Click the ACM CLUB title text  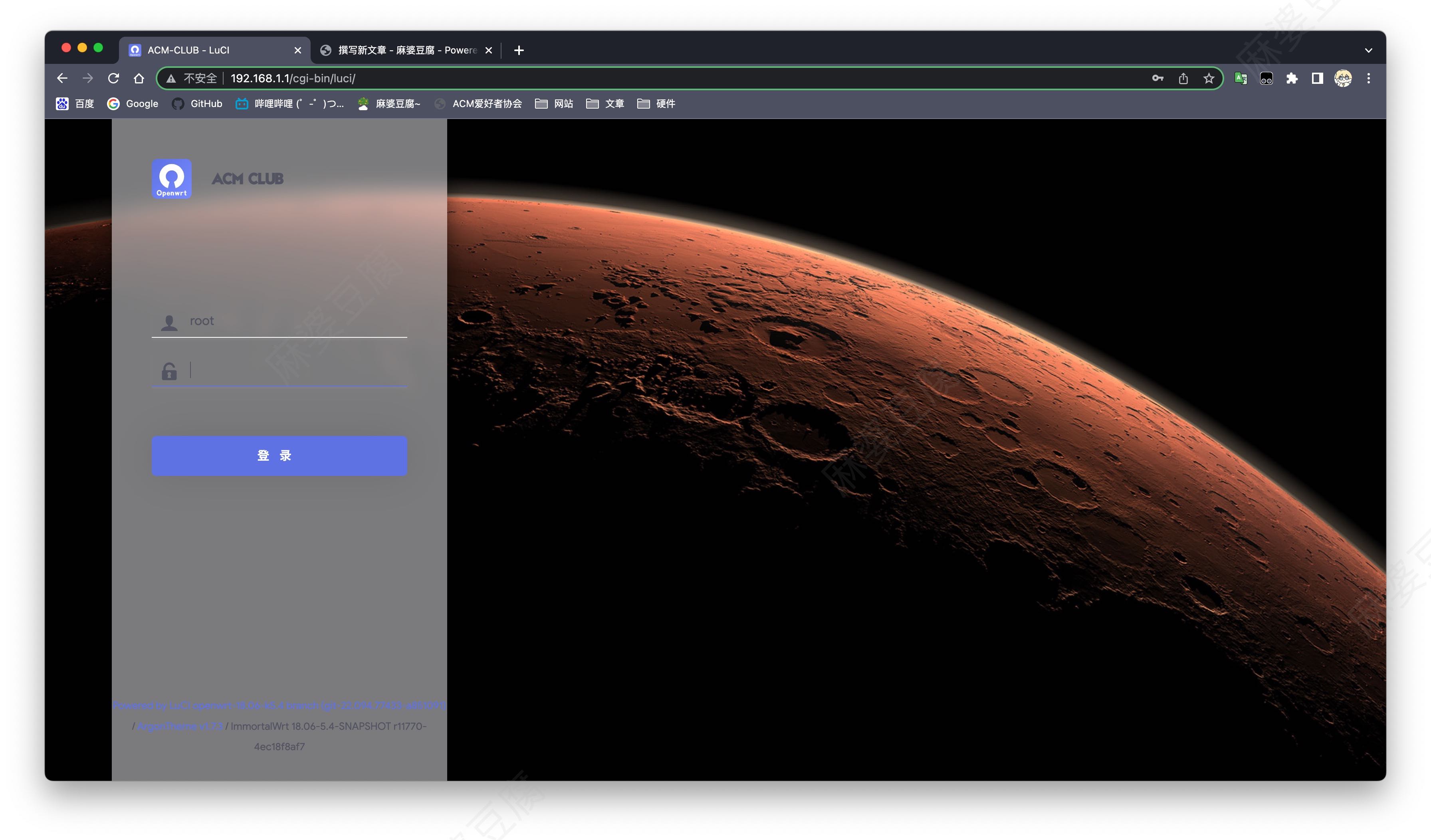(x=248, y=179)
